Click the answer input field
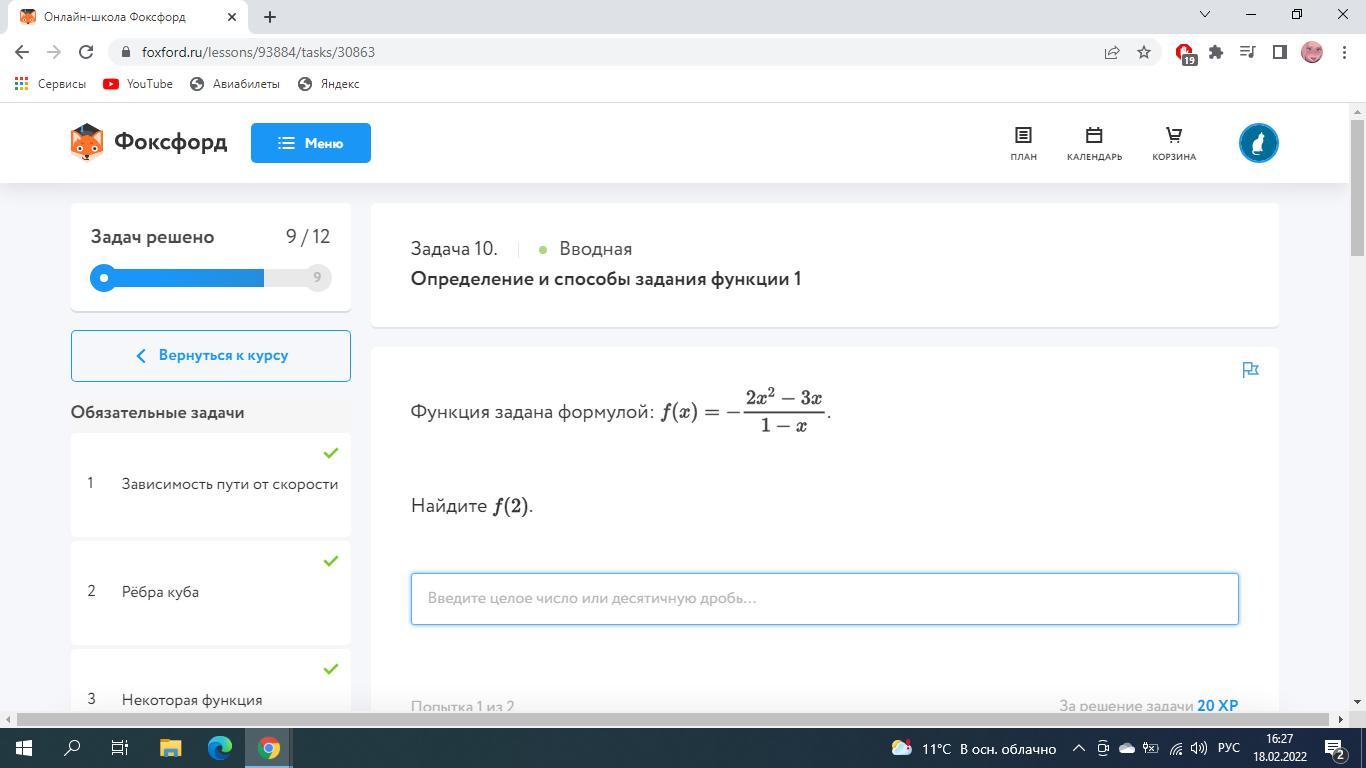 click(x=824, y=599)
